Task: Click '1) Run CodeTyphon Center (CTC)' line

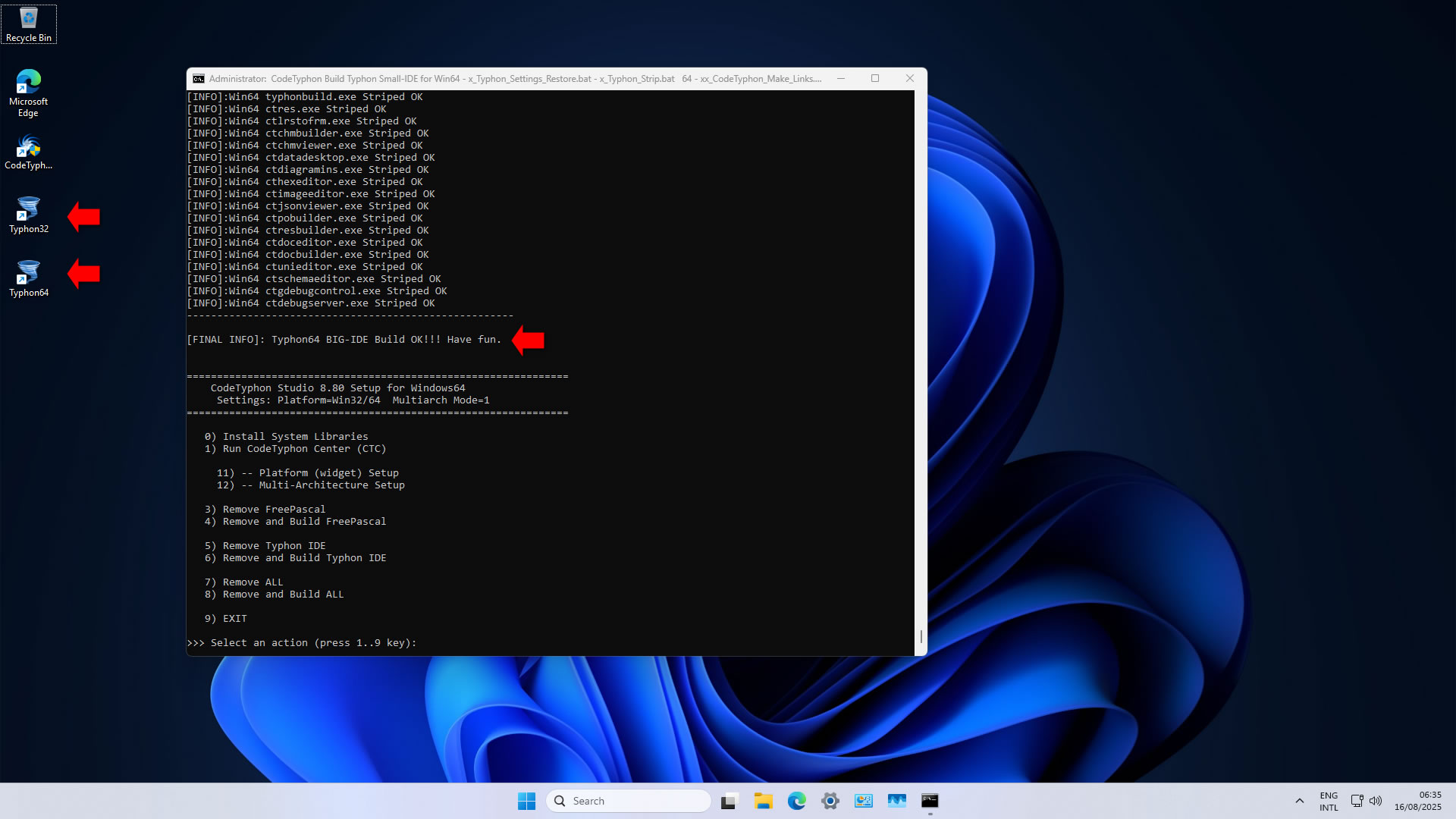Action: (x=295, y=449)
